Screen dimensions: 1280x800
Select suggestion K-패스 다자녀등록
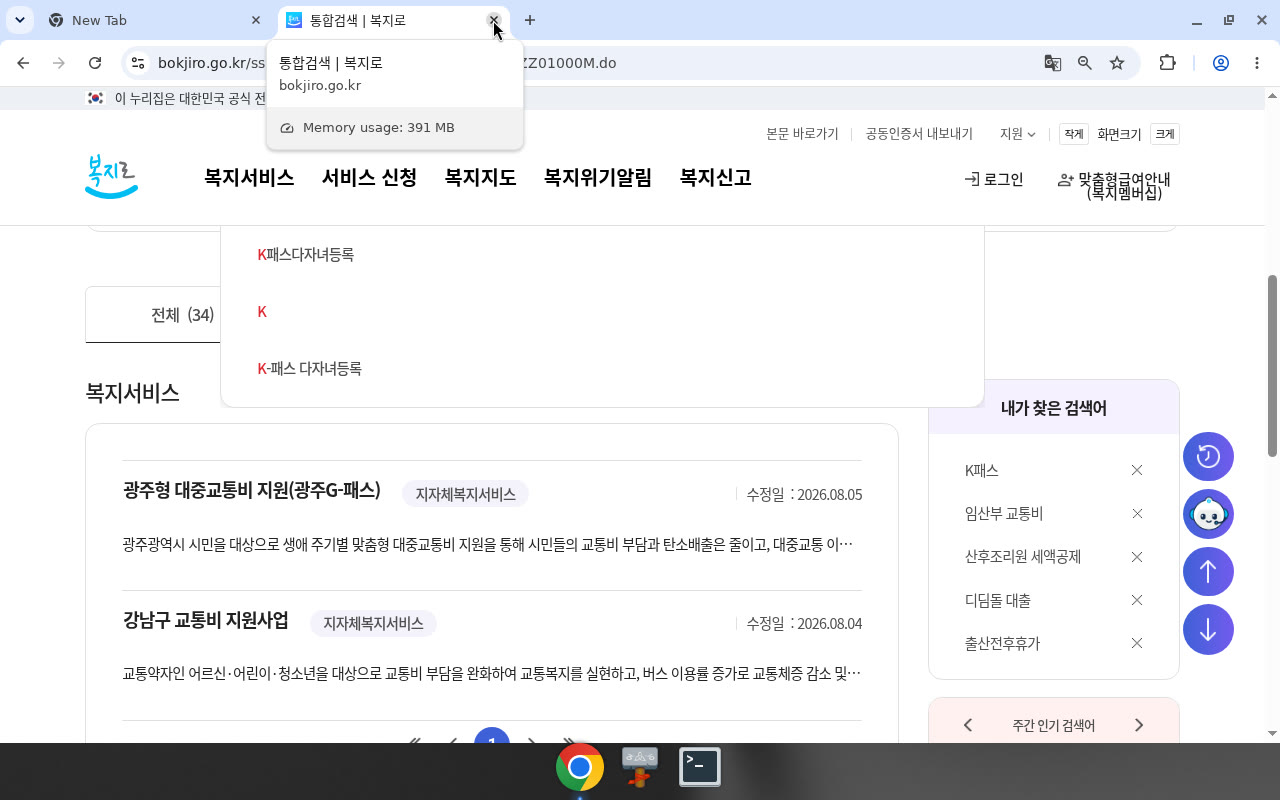coord(310,369)
